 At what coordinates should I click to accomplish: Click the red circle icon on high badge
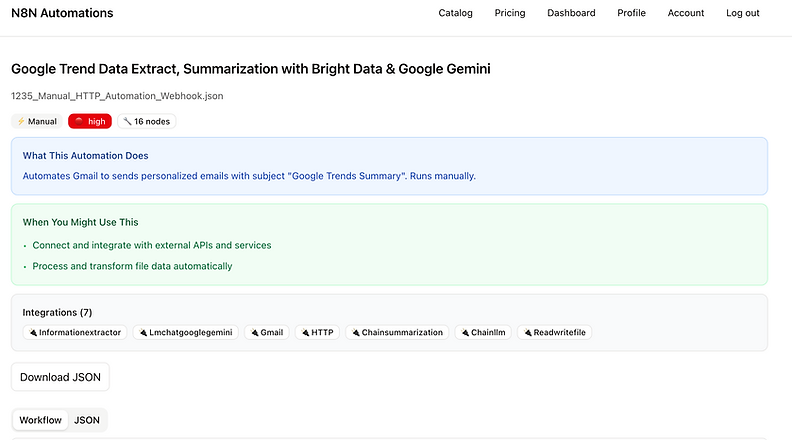79,121
